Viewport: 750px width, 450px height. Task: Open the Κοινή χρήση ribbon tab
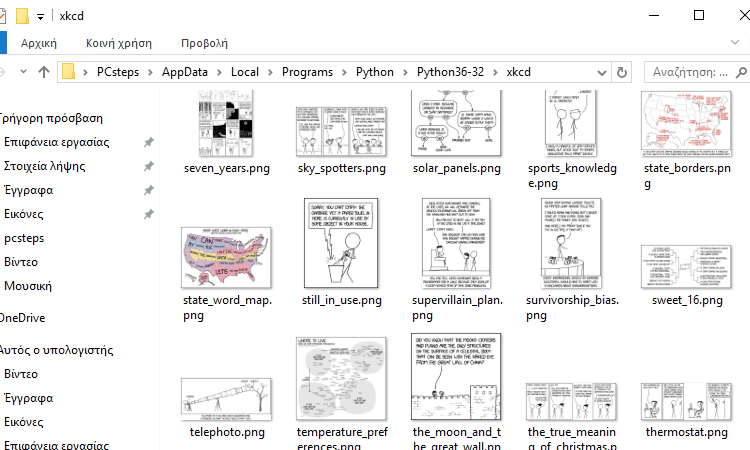coord(119,43)
